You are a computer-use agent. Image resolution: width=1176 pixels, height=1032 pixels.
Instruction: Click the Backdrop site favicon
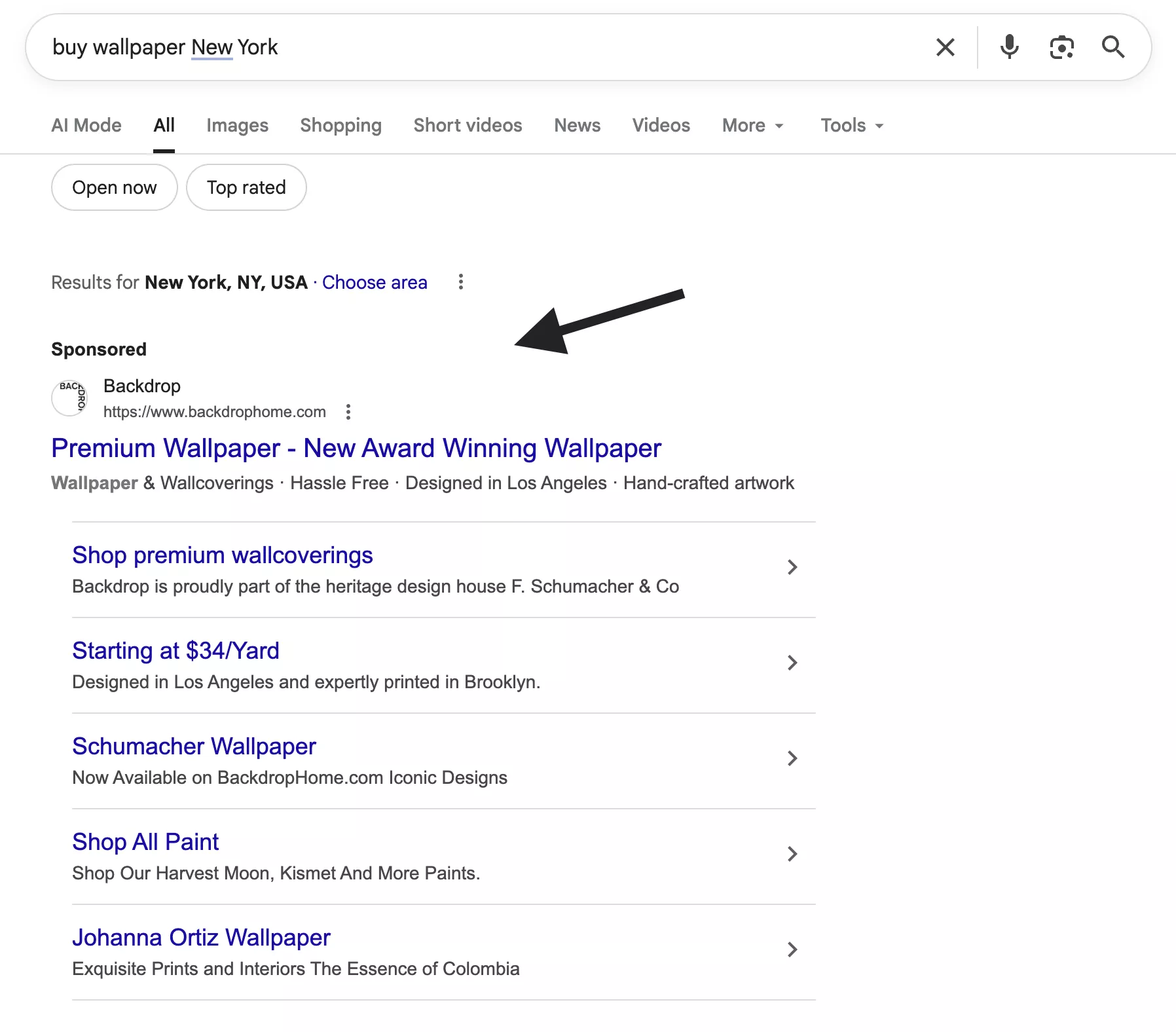71,398
